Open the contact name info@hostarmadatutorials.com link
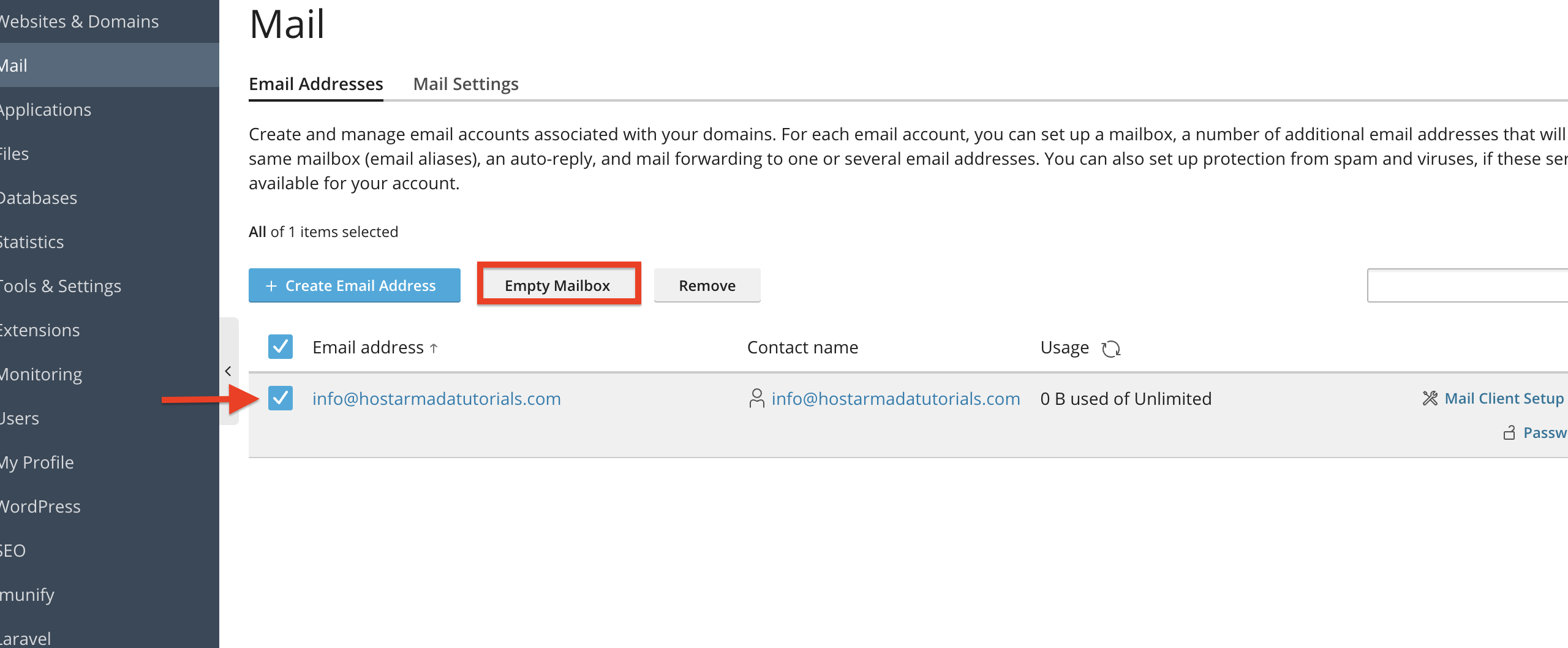The width and height of the screenshot is (1568, 648). point(895,399)
